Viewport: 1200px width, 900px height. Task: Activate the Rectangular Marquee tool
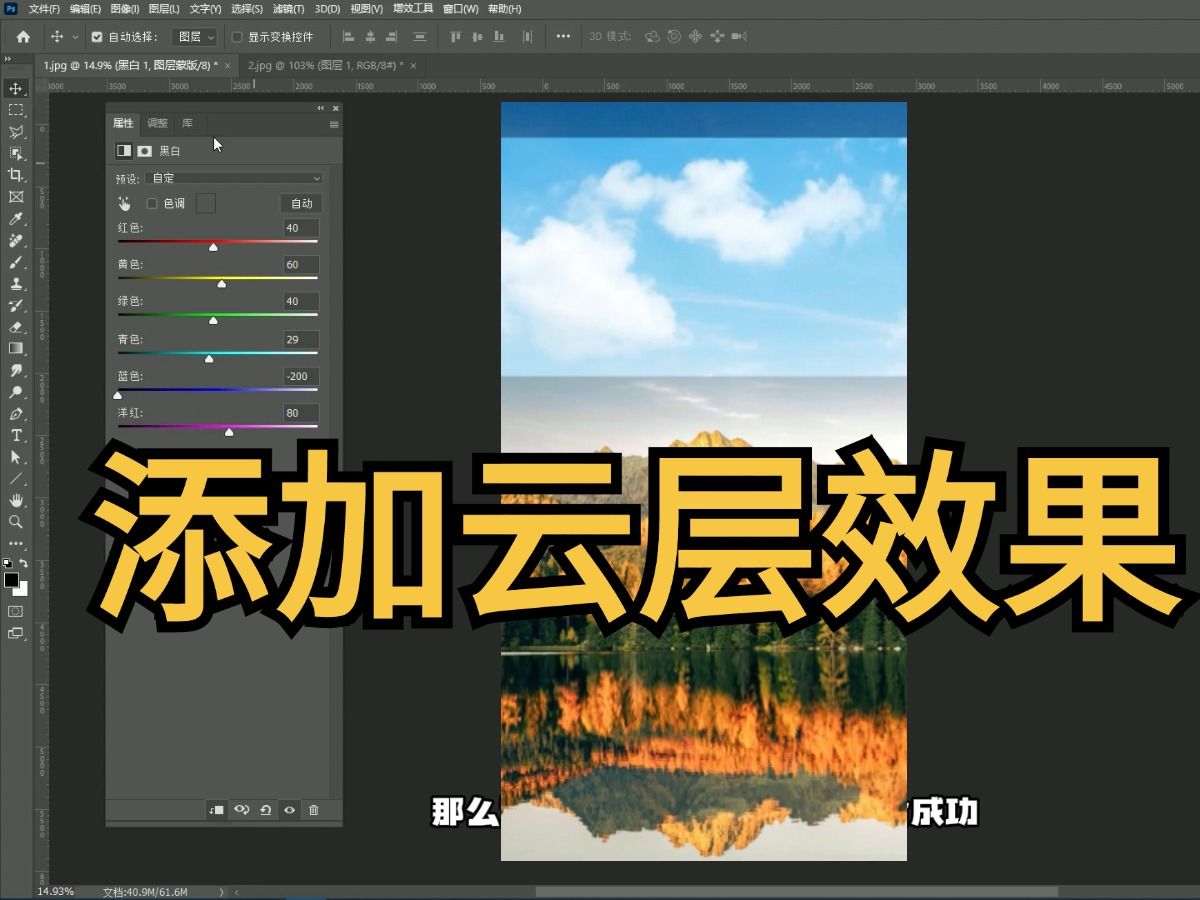(x=16, y=110)
